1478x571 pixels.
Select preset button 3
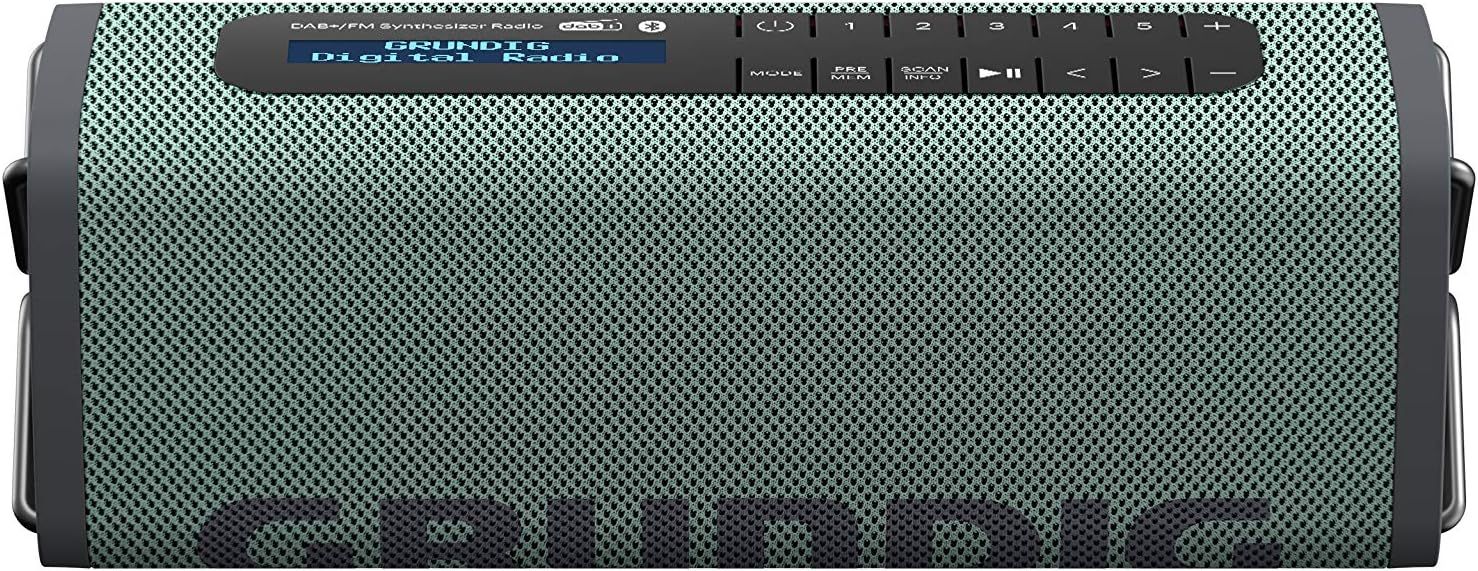coord(998,27)
